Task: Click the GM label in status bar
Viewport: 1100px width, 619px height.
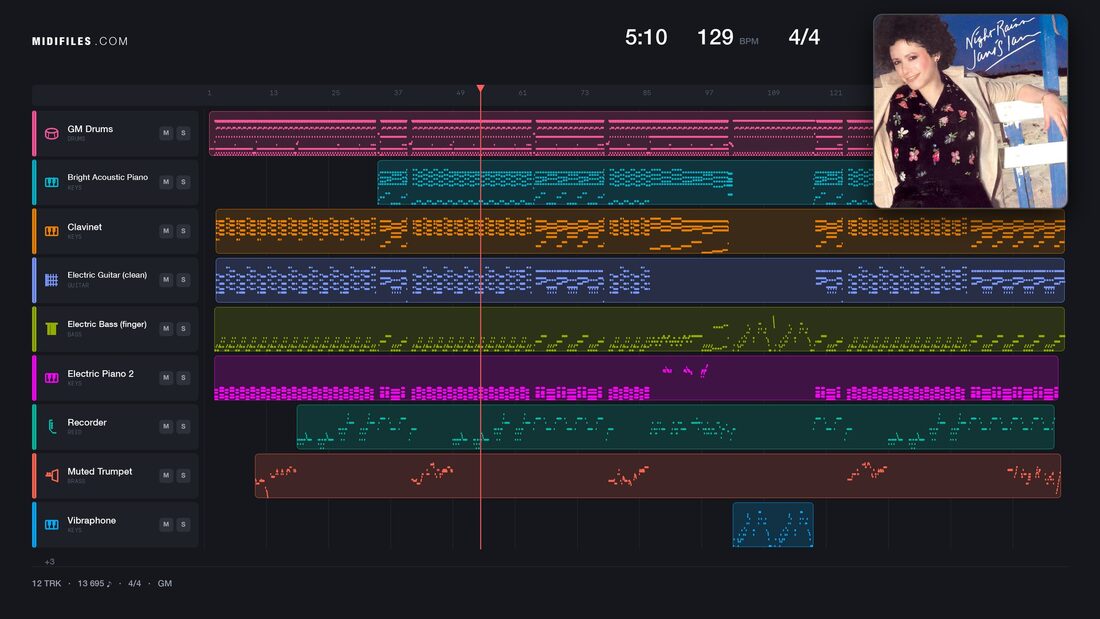Action: (165, 583)
